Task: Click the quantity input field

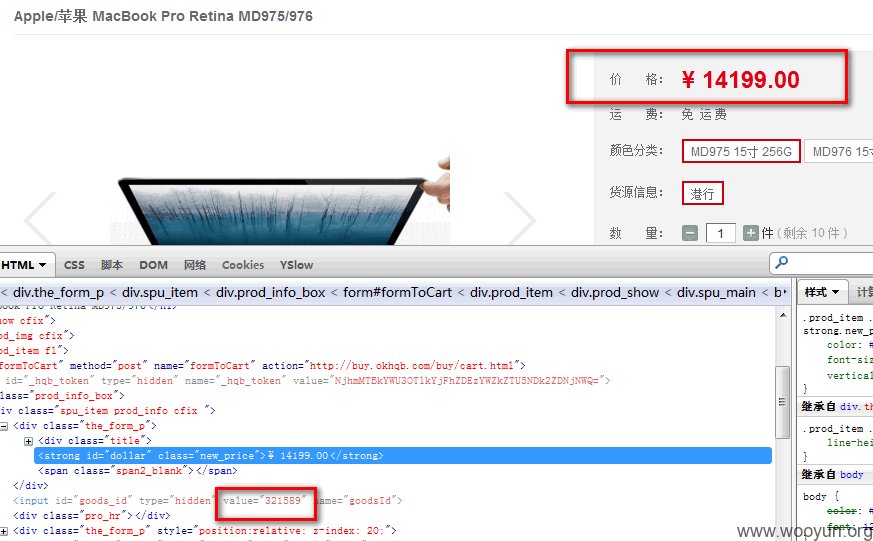Action: click(x=720, y=233)
